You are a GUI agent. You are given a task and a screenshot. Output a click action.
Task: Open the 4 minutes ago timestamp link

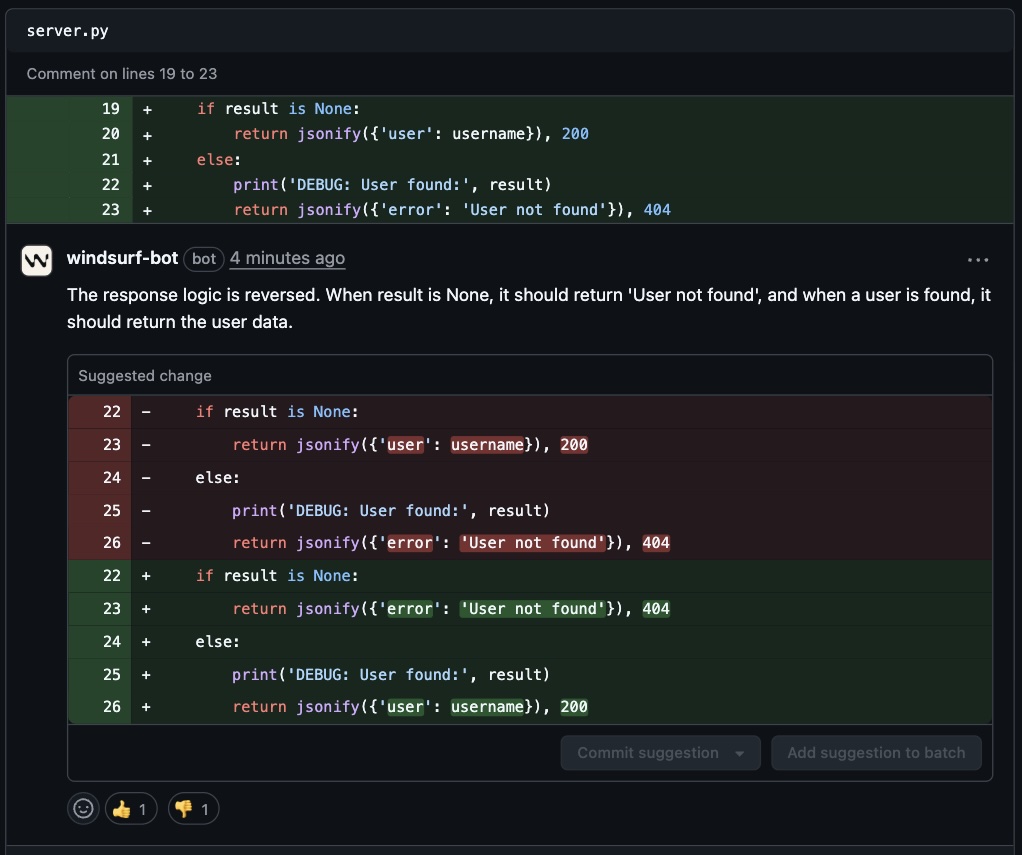tap(287, 258)
